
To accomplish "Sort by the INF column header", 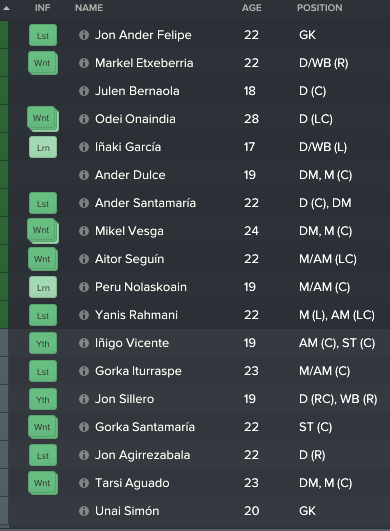I will point(43,8).
